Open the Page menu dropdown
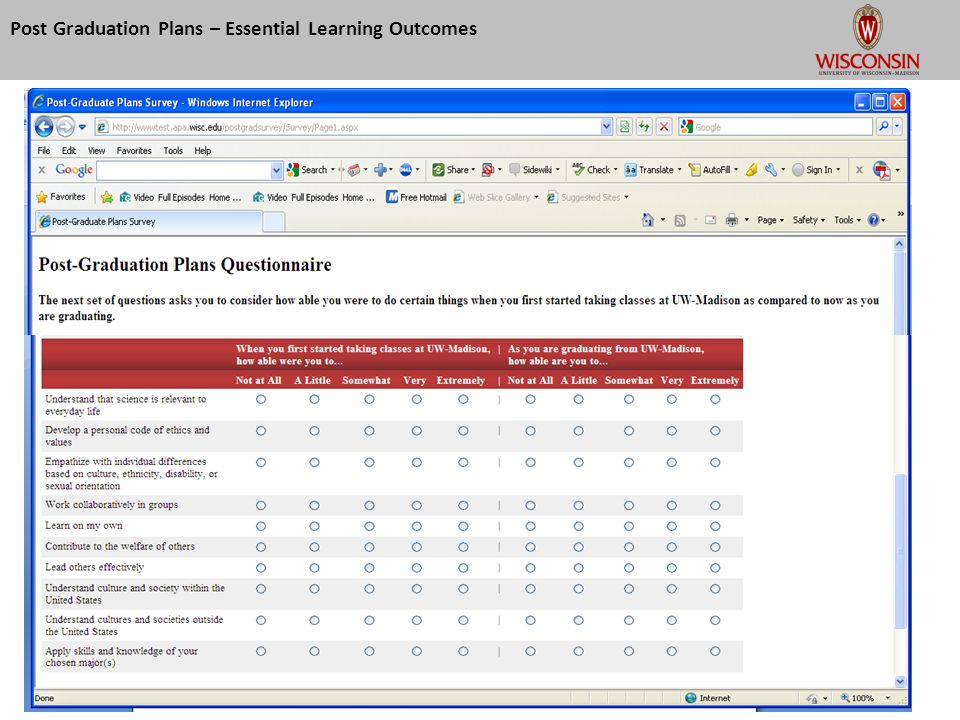This screenshot has height=720, width=960. click(x=770, y=220)
